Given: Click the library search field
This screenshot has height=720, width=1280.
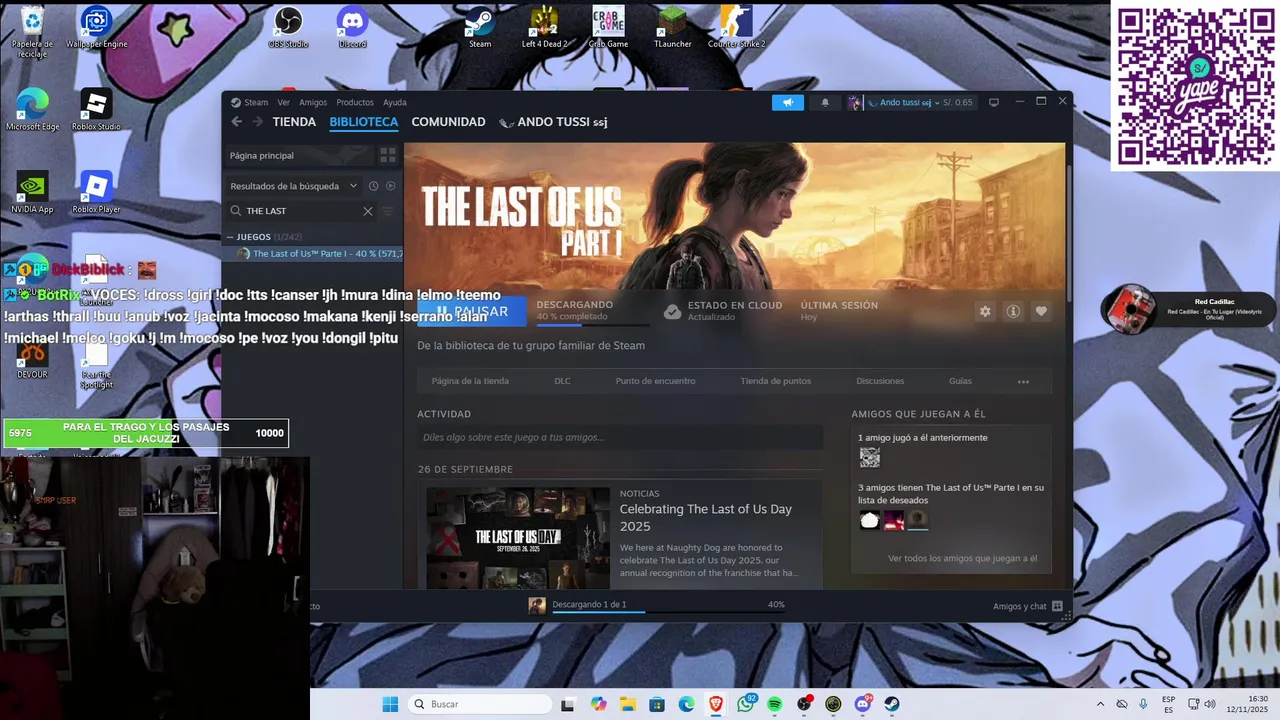Looking at the screenshot, I should tap(302, 211).
